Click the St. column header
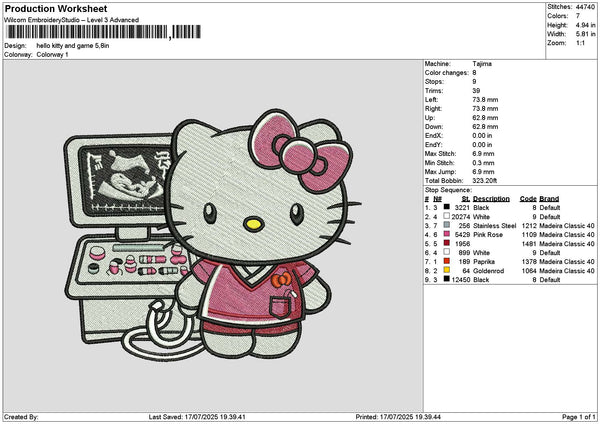600x424 pixels. pyautogui.click(x=466, y=199)
